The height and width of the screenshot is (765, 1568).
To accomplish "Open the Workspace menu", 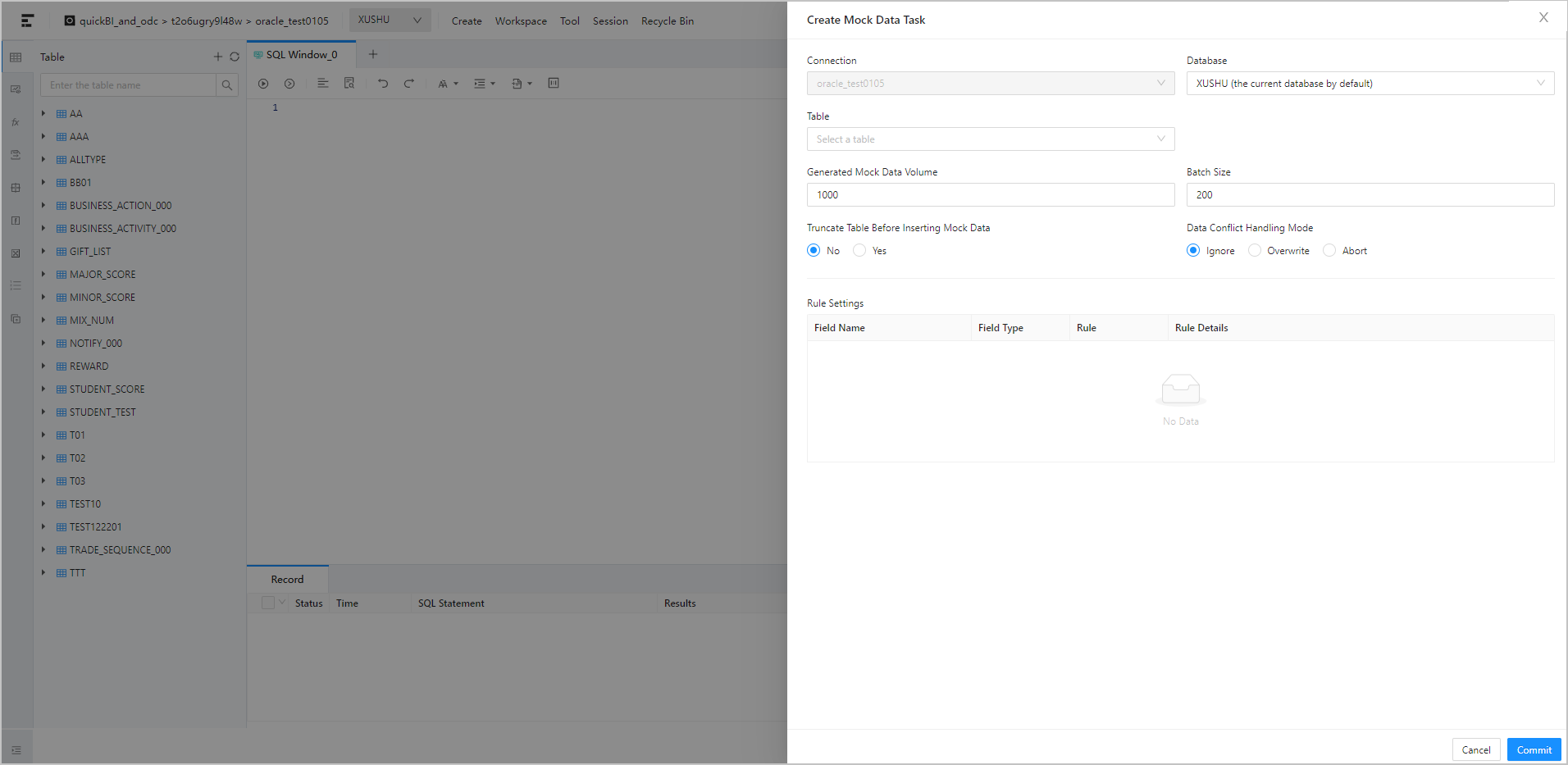I will 521,21.
